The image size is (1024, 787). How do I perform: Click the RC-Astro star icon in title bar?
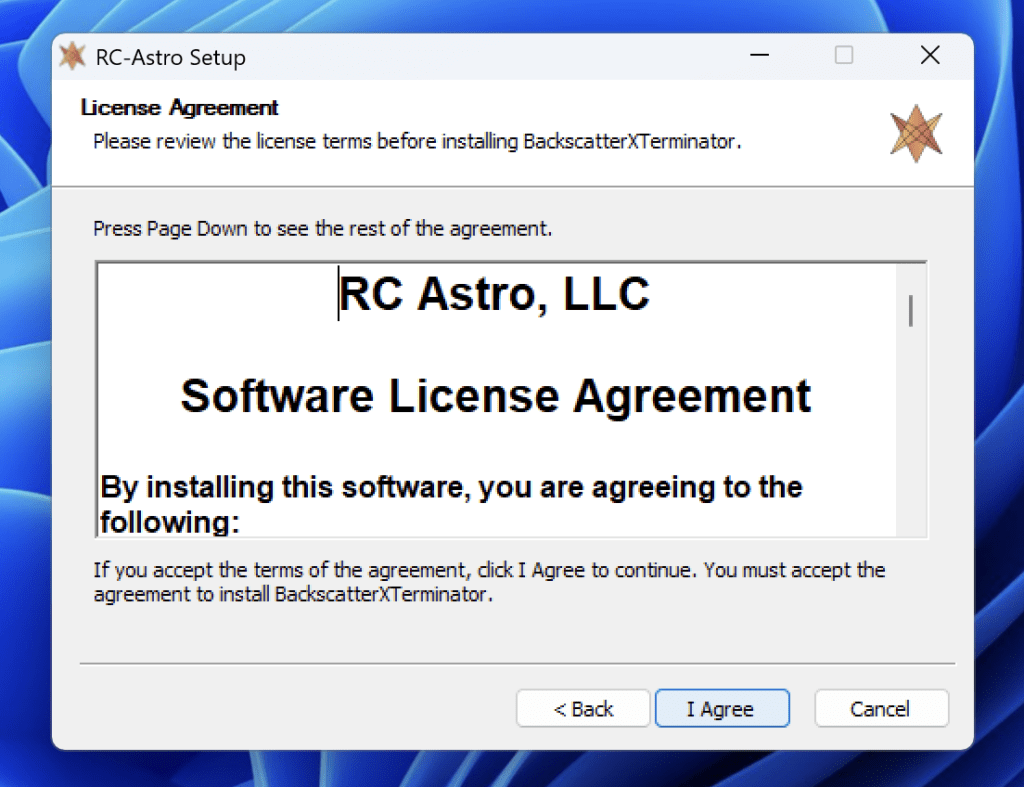(72, 56)
